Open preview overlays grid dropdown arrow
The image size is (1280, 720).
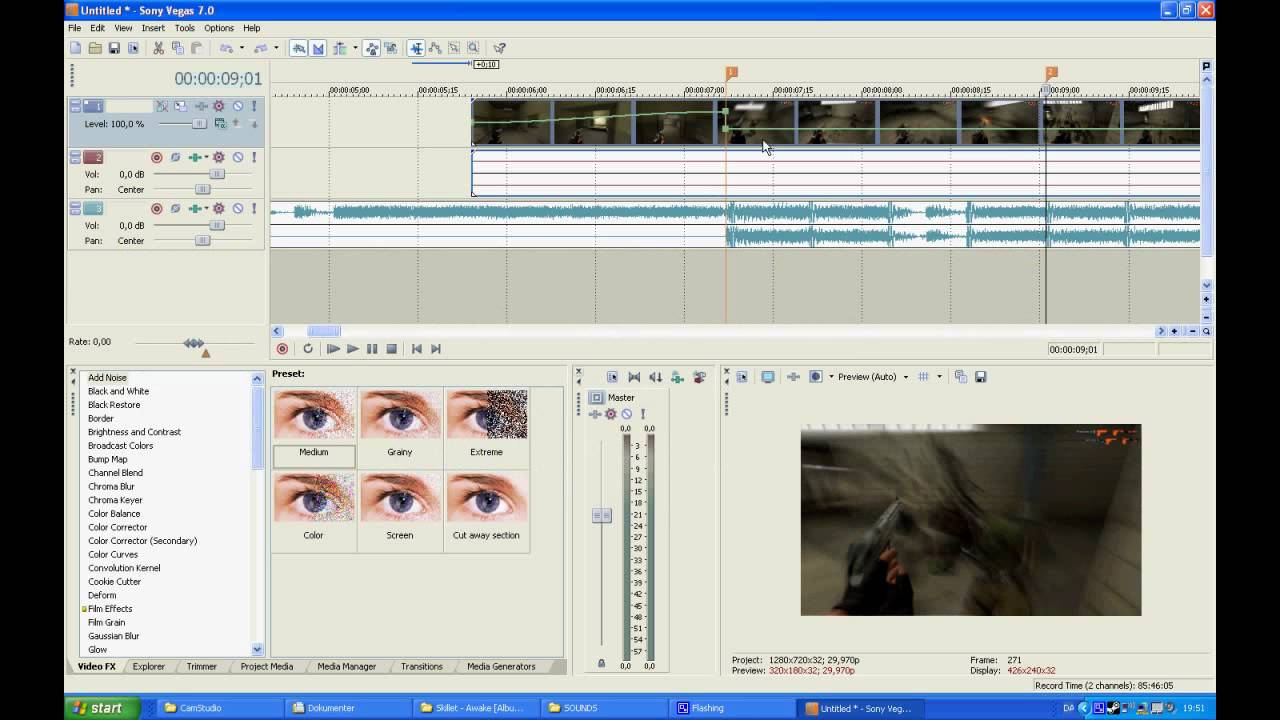(939, 377)
